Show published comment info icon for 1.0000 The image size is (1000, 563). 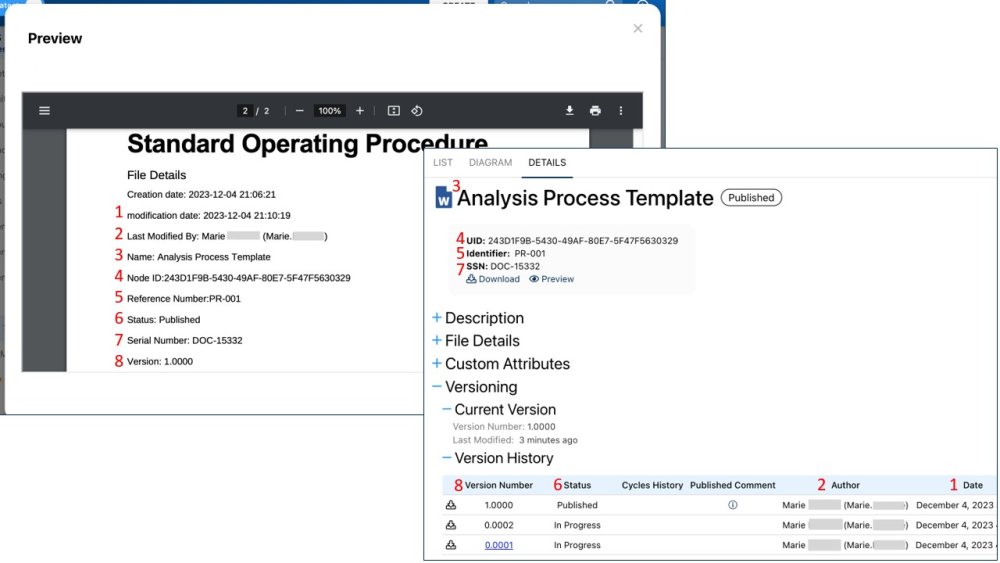(733, 505)
